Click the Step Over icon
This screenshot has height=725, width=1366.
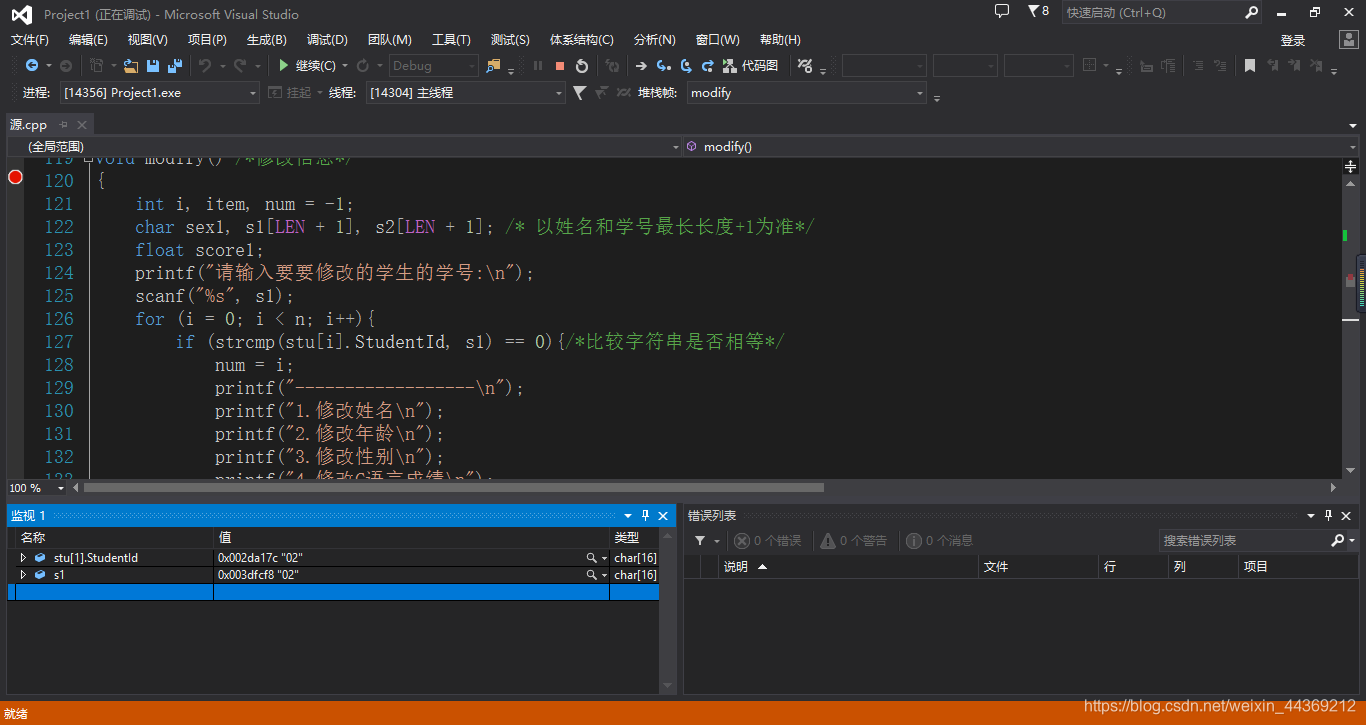click(x=686, y=66)
